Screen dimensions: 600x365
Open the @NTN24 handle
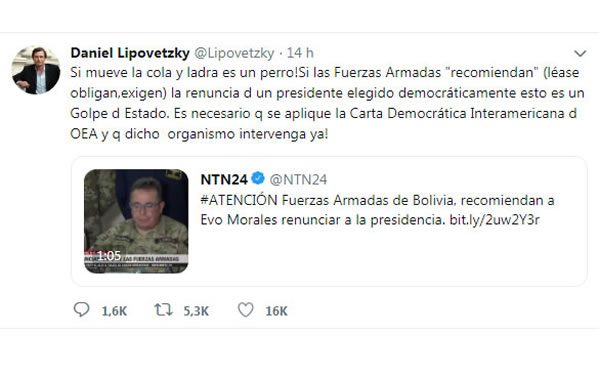point(298,179)
